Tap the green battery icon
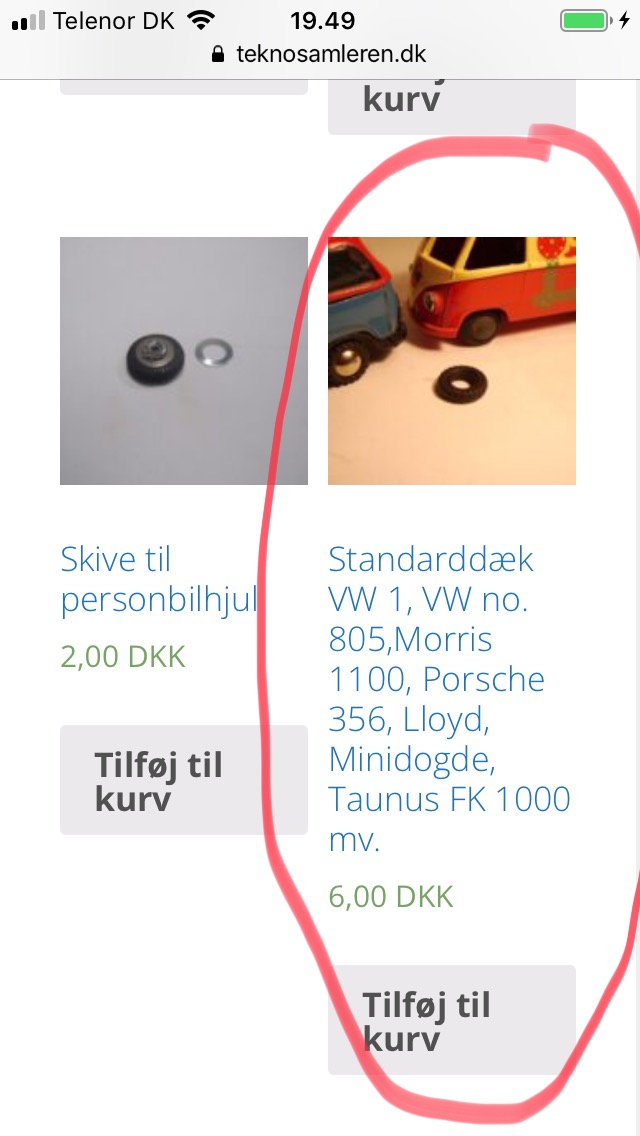The height and width of the screenshot is (1136, 640). coord(585,20)
